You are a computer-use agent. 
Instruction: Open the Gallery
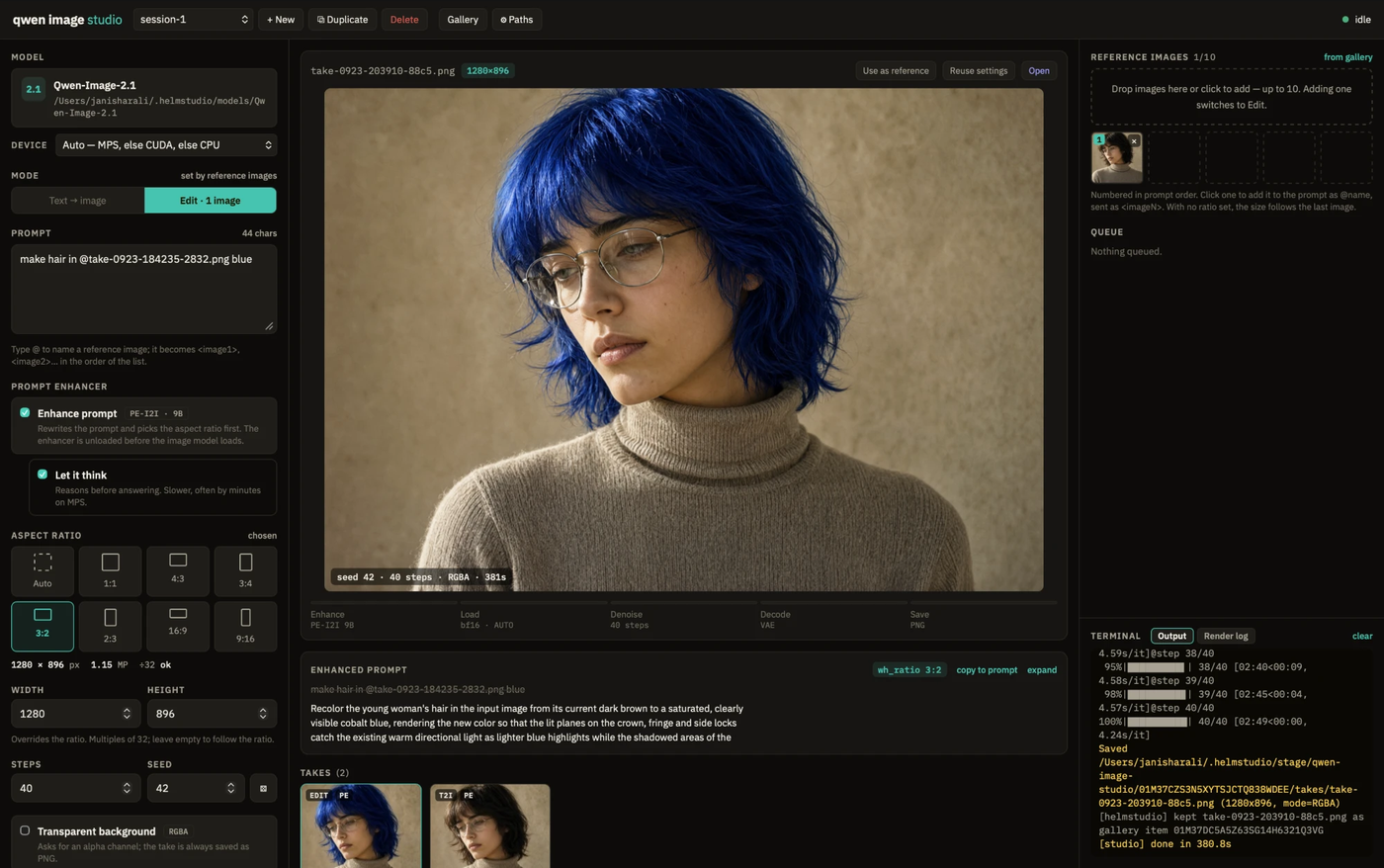pos(463,20)
